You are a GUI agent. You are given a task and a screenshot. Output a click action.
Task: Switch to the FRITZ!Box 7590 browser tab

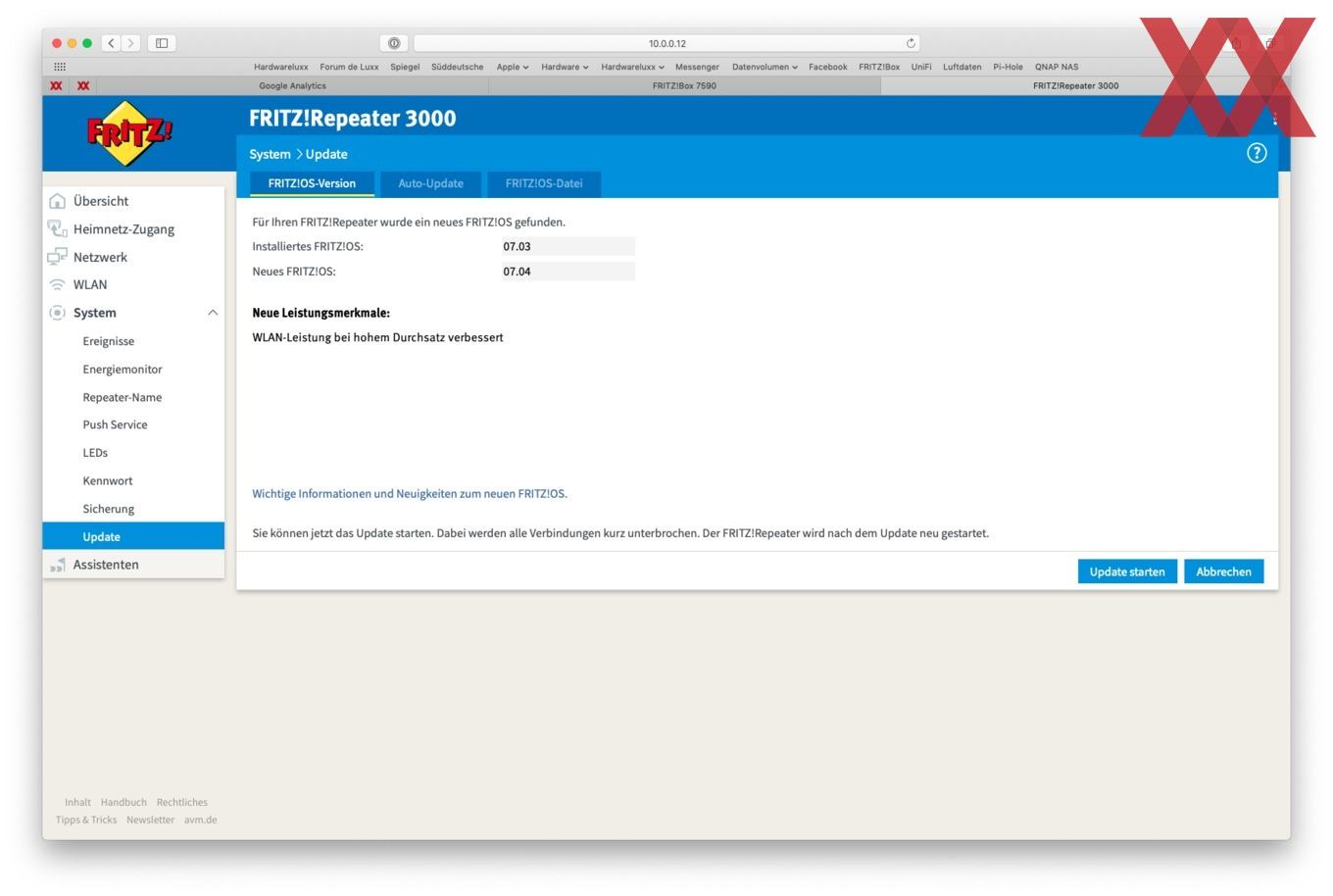tap(684, 85)
